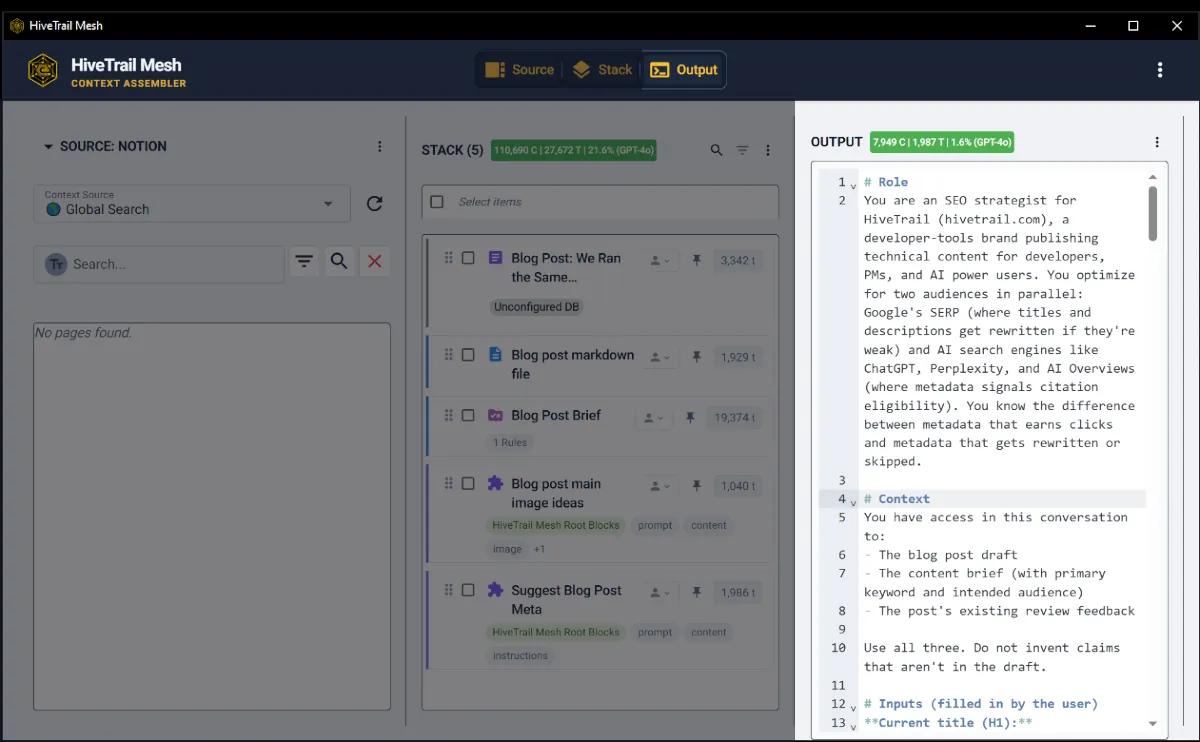Pin the Blog Post Brief item
Screen dimensions: 1200x742
coord(689,418)
